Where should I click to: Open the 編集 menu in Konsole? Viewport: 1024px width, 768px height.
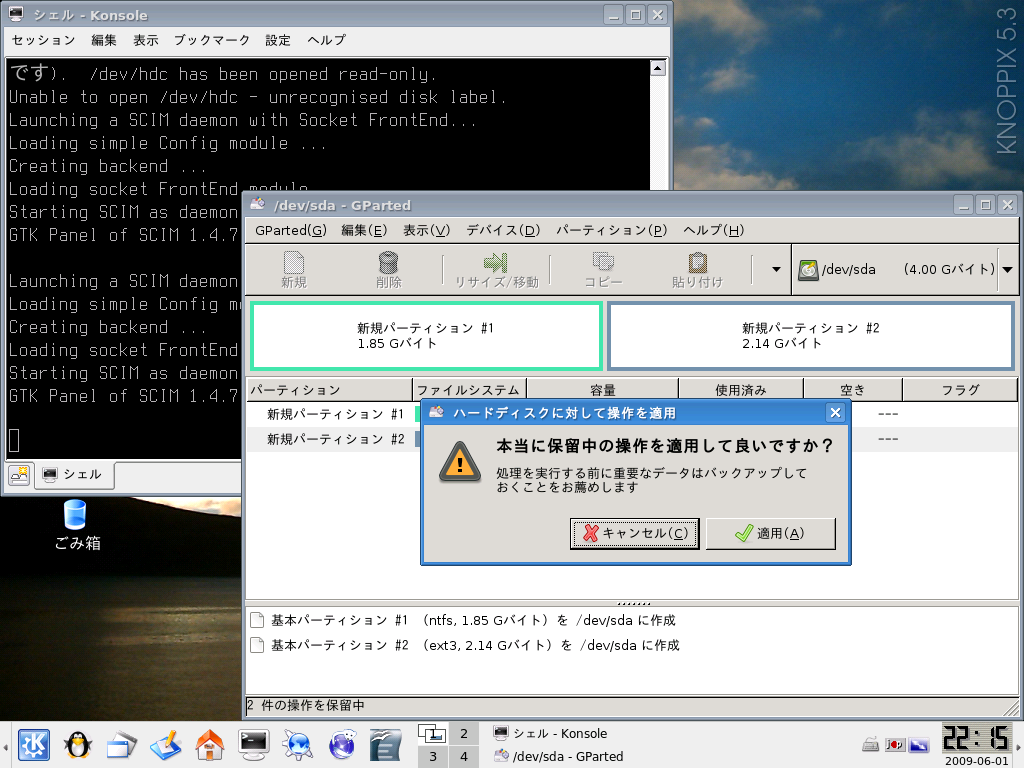tap(104, 40)
